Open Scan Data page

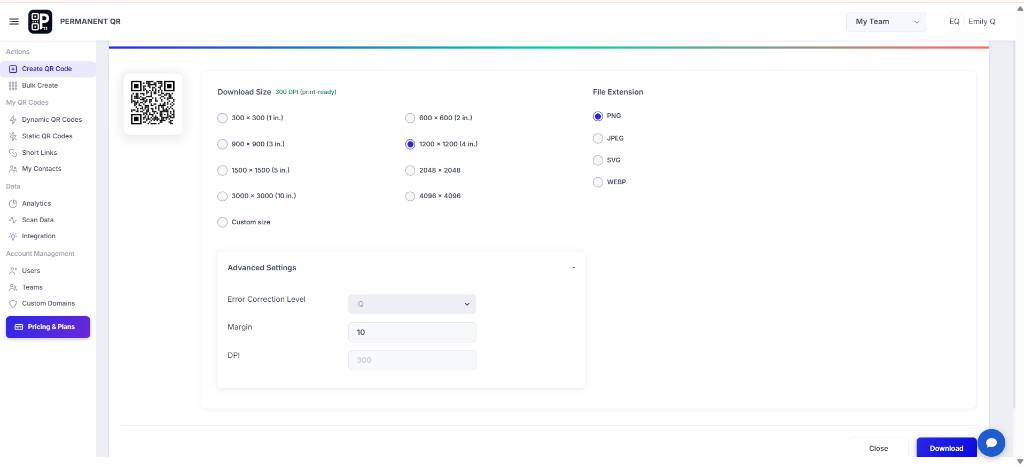click(37, 220)
